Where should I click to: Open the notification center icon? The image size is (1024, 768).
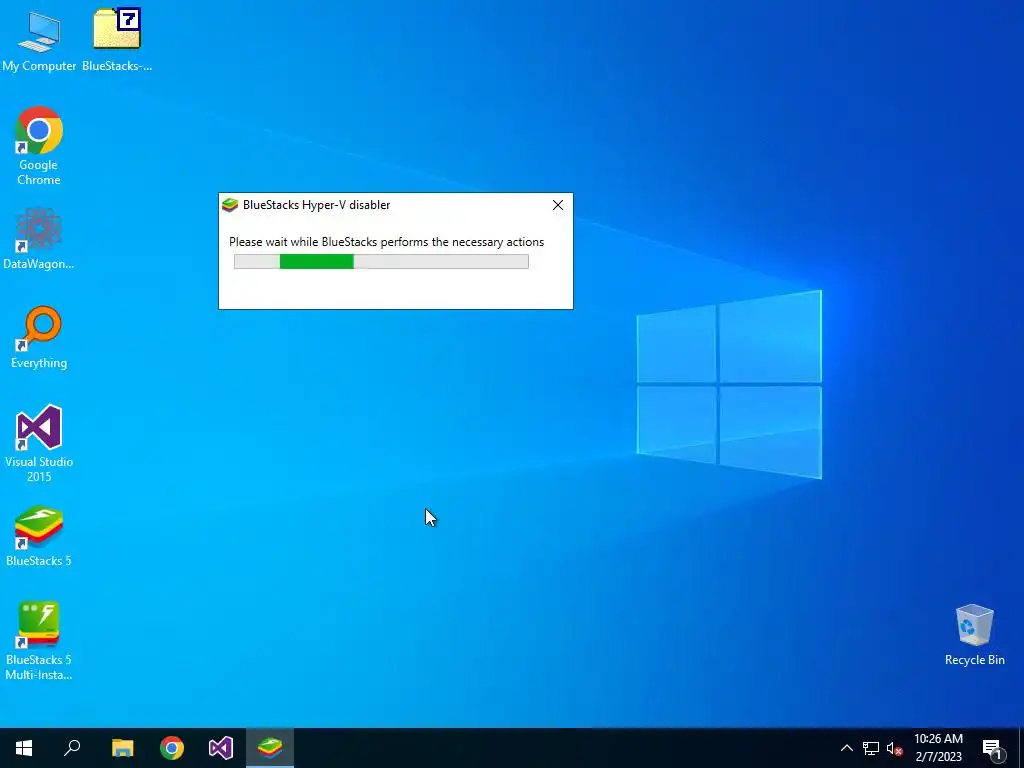click(993, 748)
